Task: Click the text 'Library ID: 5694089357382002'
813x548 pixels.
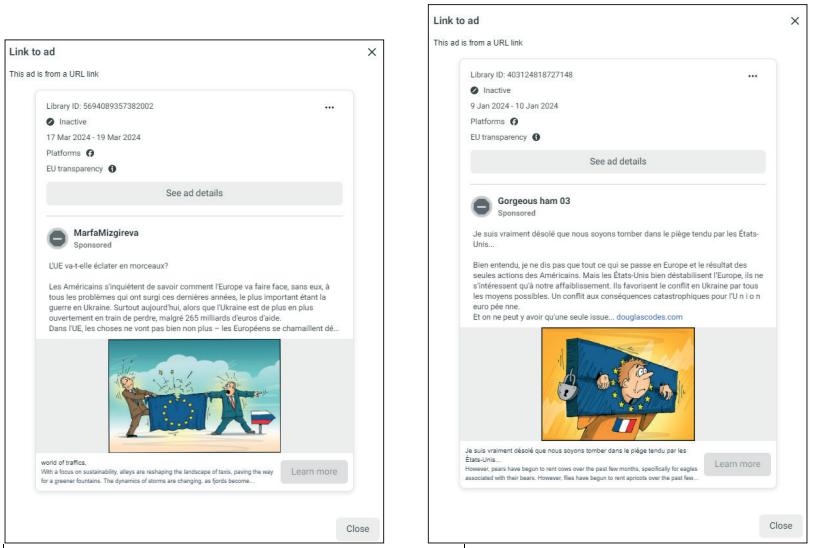Action: (x=100, y=106)
